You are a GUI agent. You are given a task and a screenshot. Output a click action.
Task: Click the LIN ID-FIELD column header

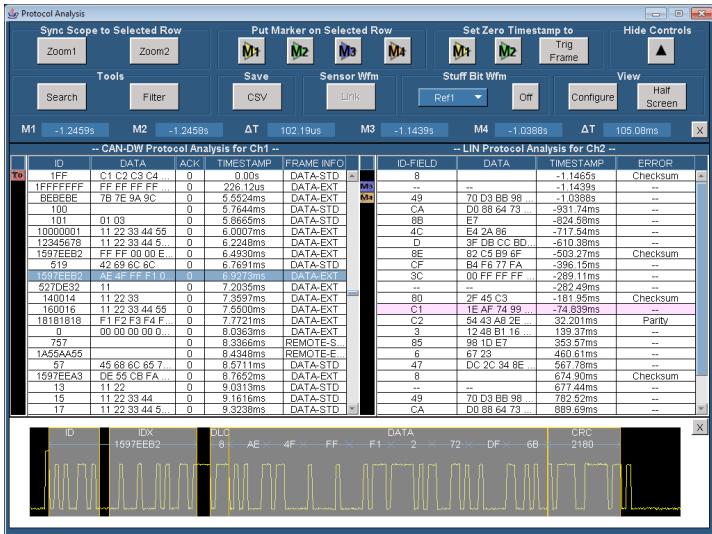[417, 163]
